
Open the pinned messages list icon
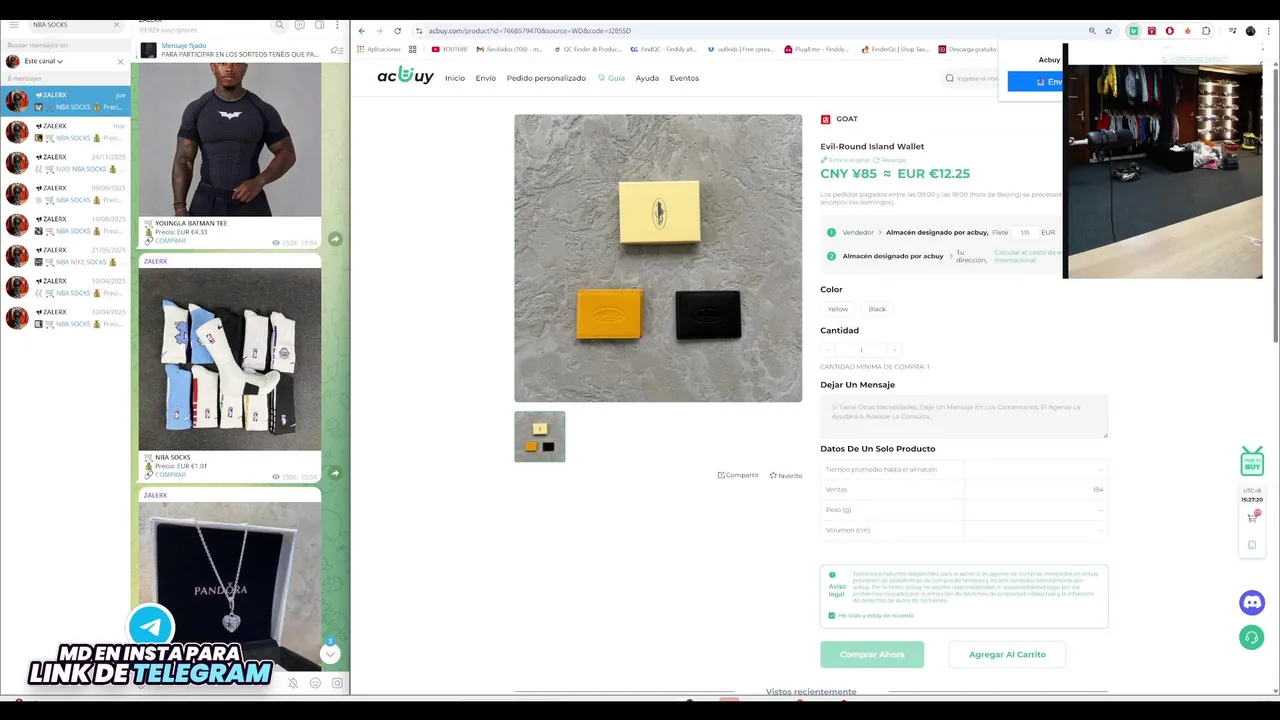(x=337, y=50)
